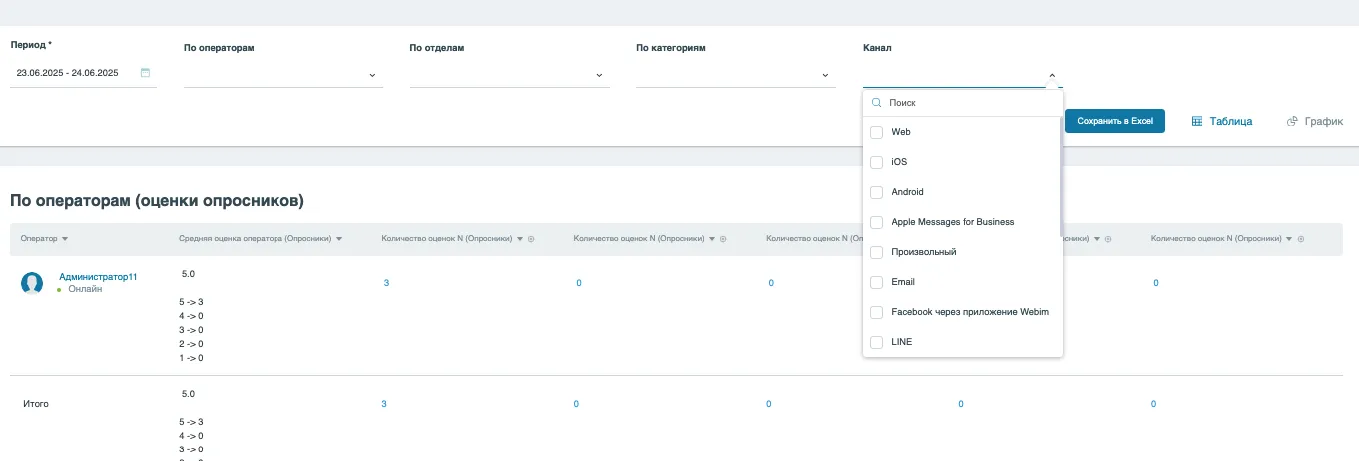Viewport: 1359px width, 461px height.
Task: Select the Android channel checkbox
Action: [877, 192]
